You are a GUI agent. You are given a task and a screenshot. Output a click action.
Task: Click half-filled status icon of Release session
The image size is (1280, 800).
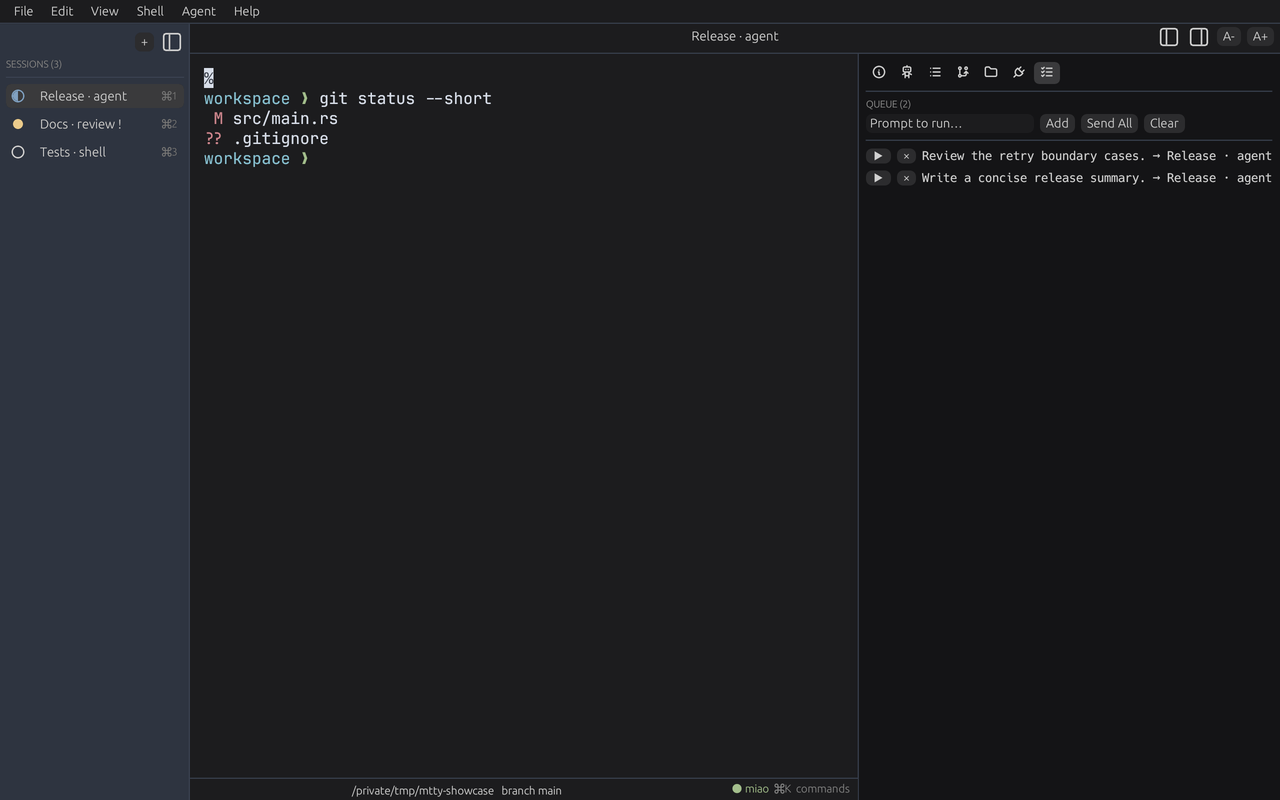point(18,96)
